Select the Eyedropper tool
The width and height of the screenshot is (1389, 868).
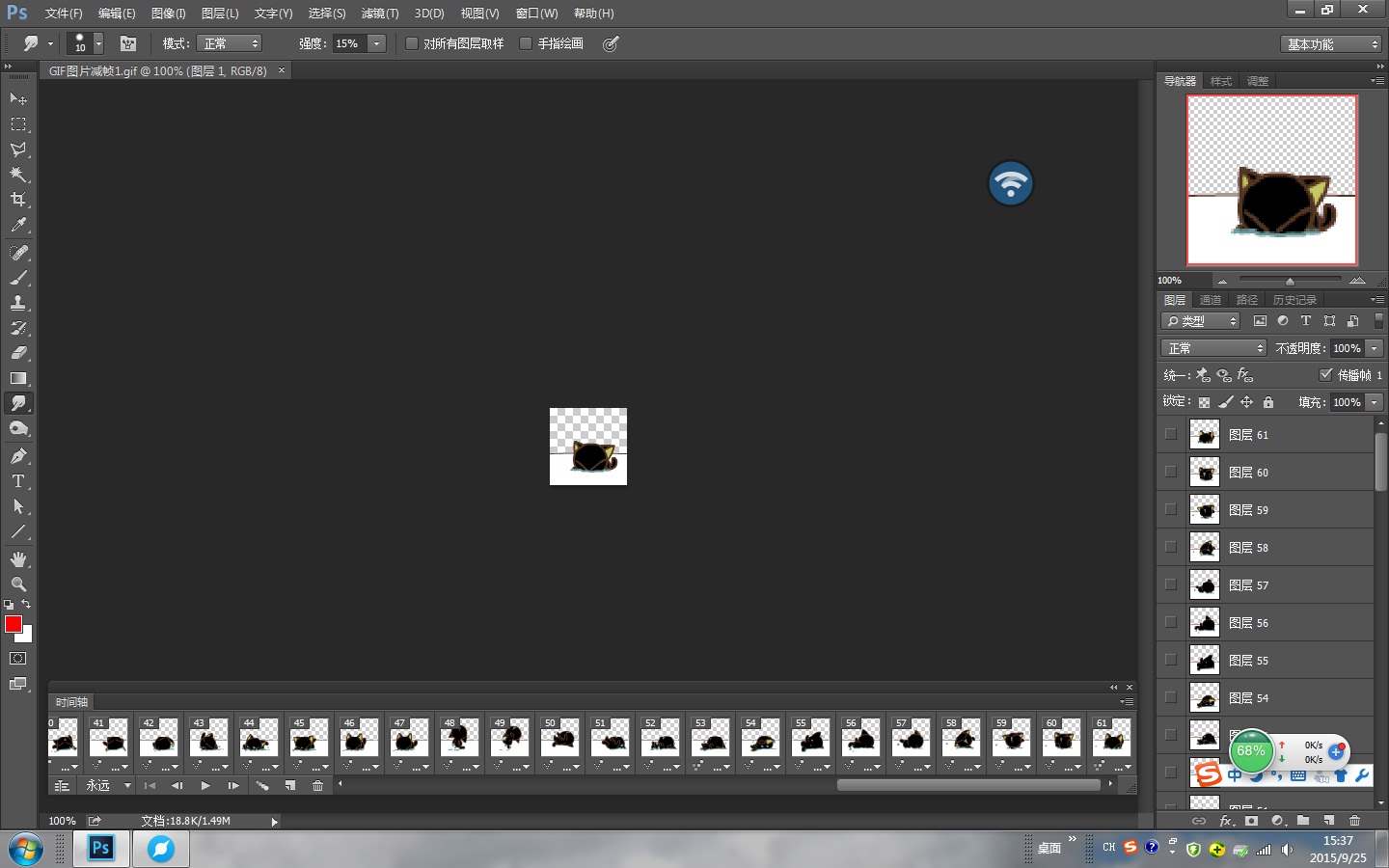[18, 226]
